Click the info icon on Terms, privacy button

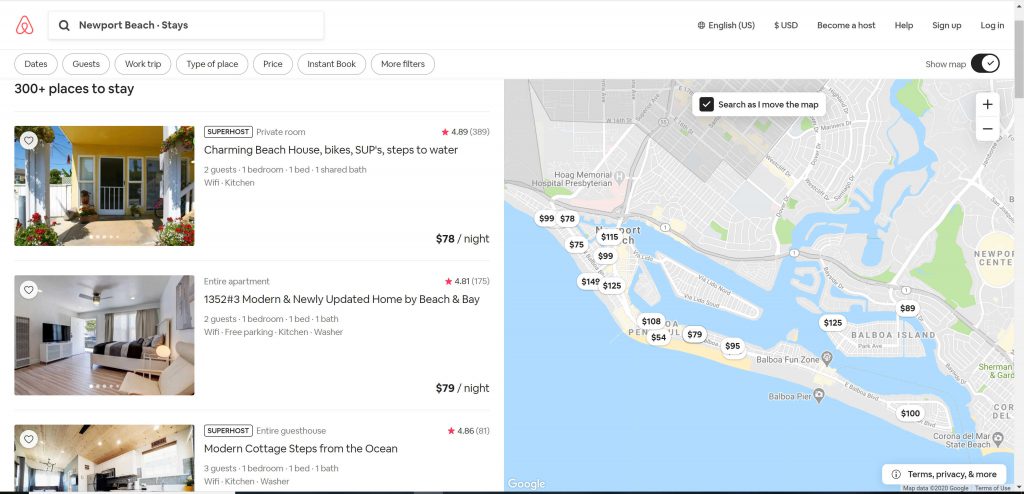tap(896, 474)
